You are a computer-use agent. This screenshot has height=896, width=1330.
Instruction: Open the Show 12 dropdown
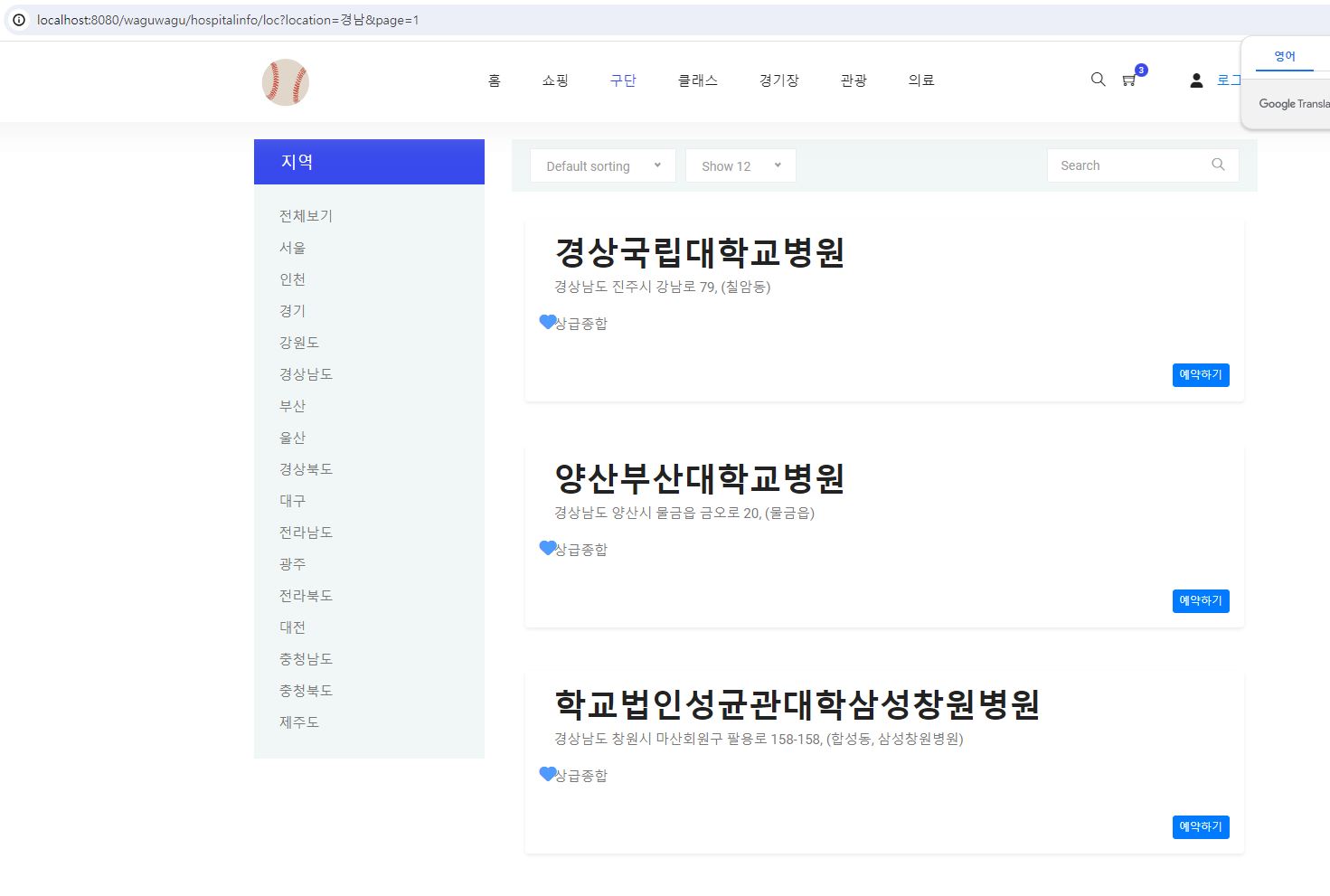point(740,165)
